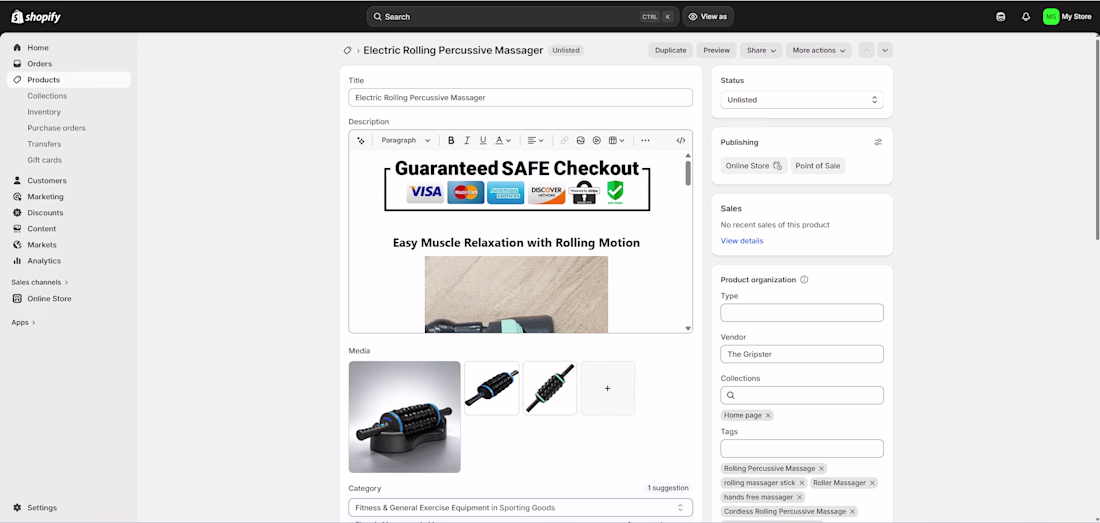The height and width of the screenshot is (523, 1100).
Task: Insert a link in description
Action: 565,140
